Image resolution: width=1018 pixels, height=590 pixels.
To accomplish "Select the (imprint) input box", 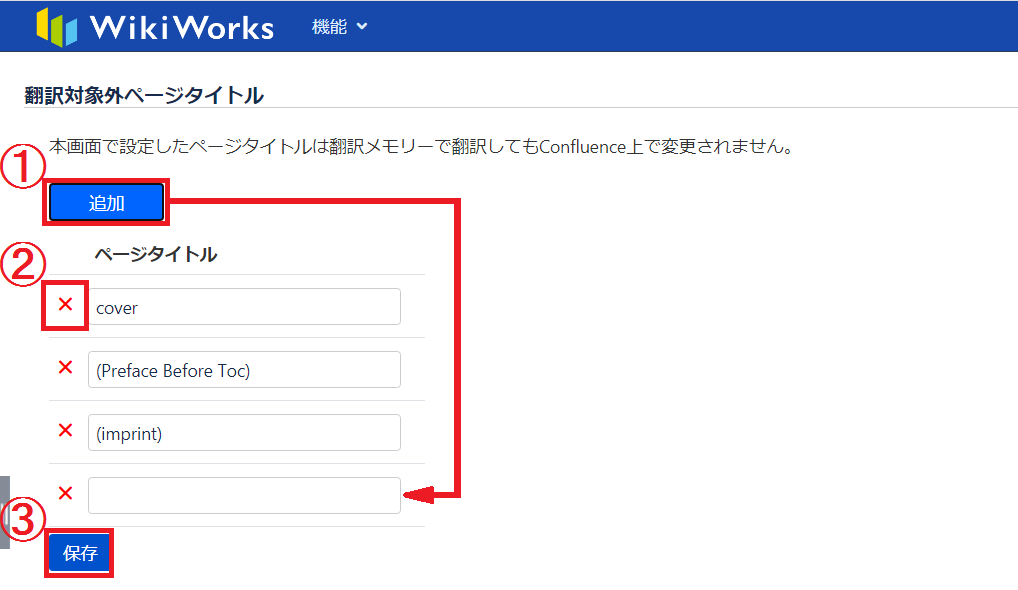I will coord(244,433).
